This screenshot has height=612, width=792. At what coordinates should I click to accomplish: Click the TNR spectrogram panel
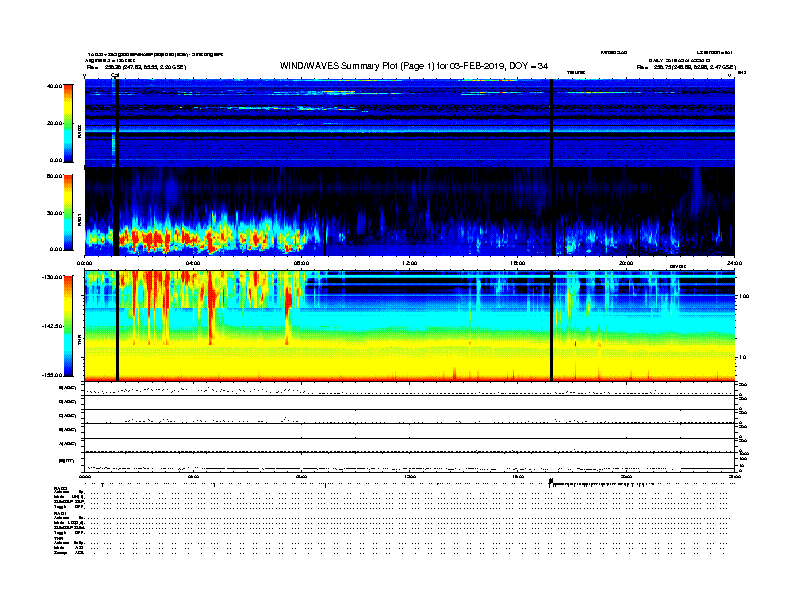tap(410, 326)
